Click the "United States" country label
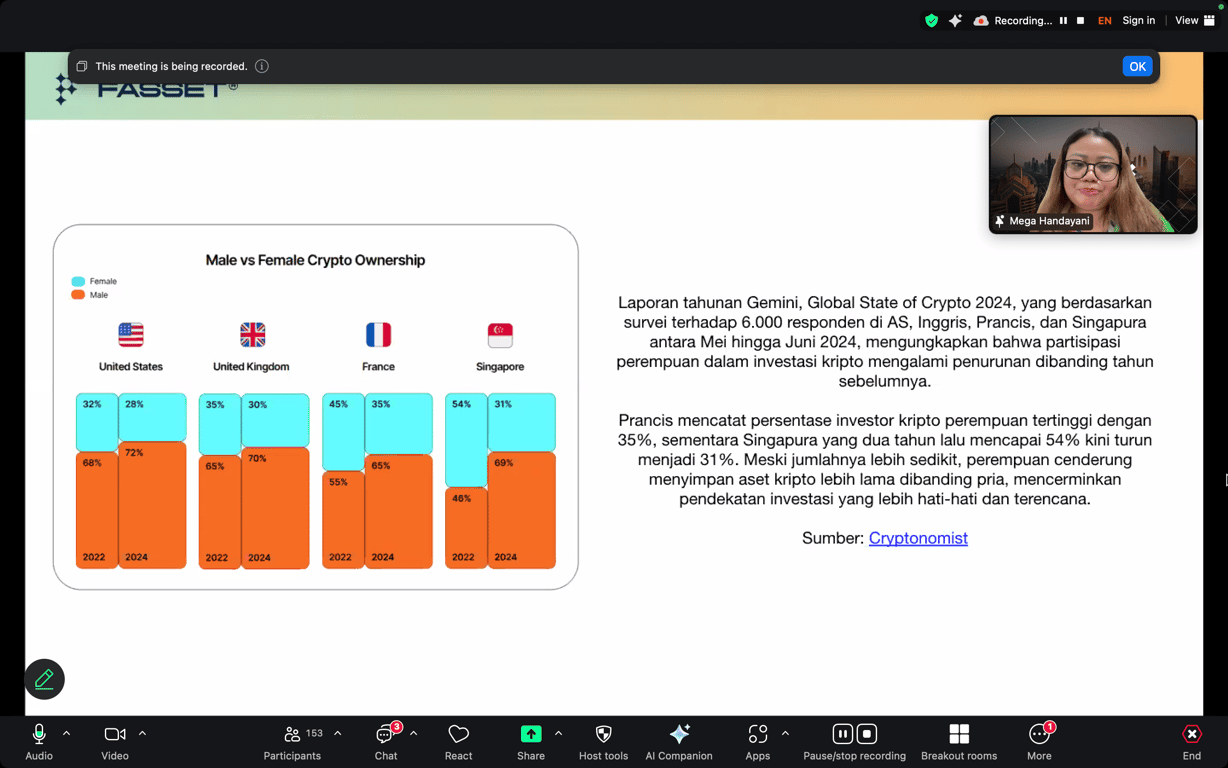The width and height of the screenshot is (1228, 768). coord(131,367)
